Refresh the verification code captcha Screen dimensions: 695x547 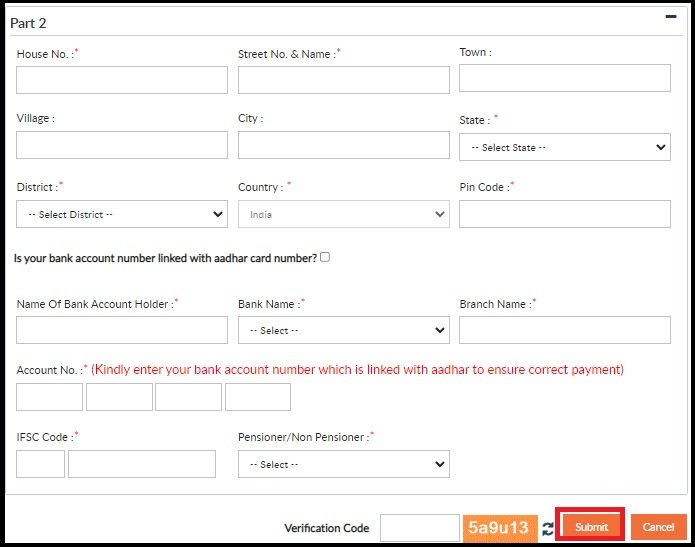click(548, 528)
